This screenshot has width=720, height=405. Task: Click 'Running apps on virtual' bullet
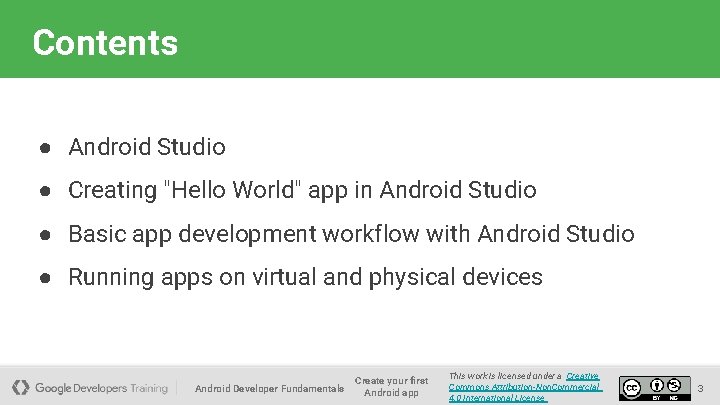(305, 277)
